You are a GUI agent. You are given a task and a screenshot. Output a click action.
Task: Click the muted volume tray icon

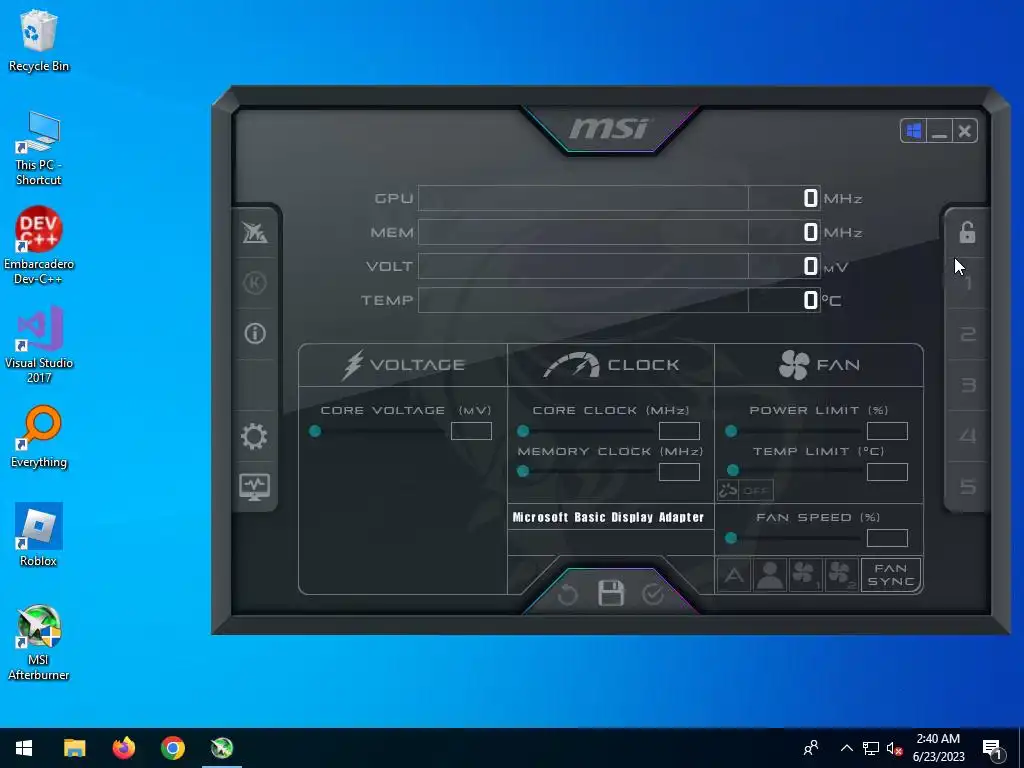pos(895,748)
